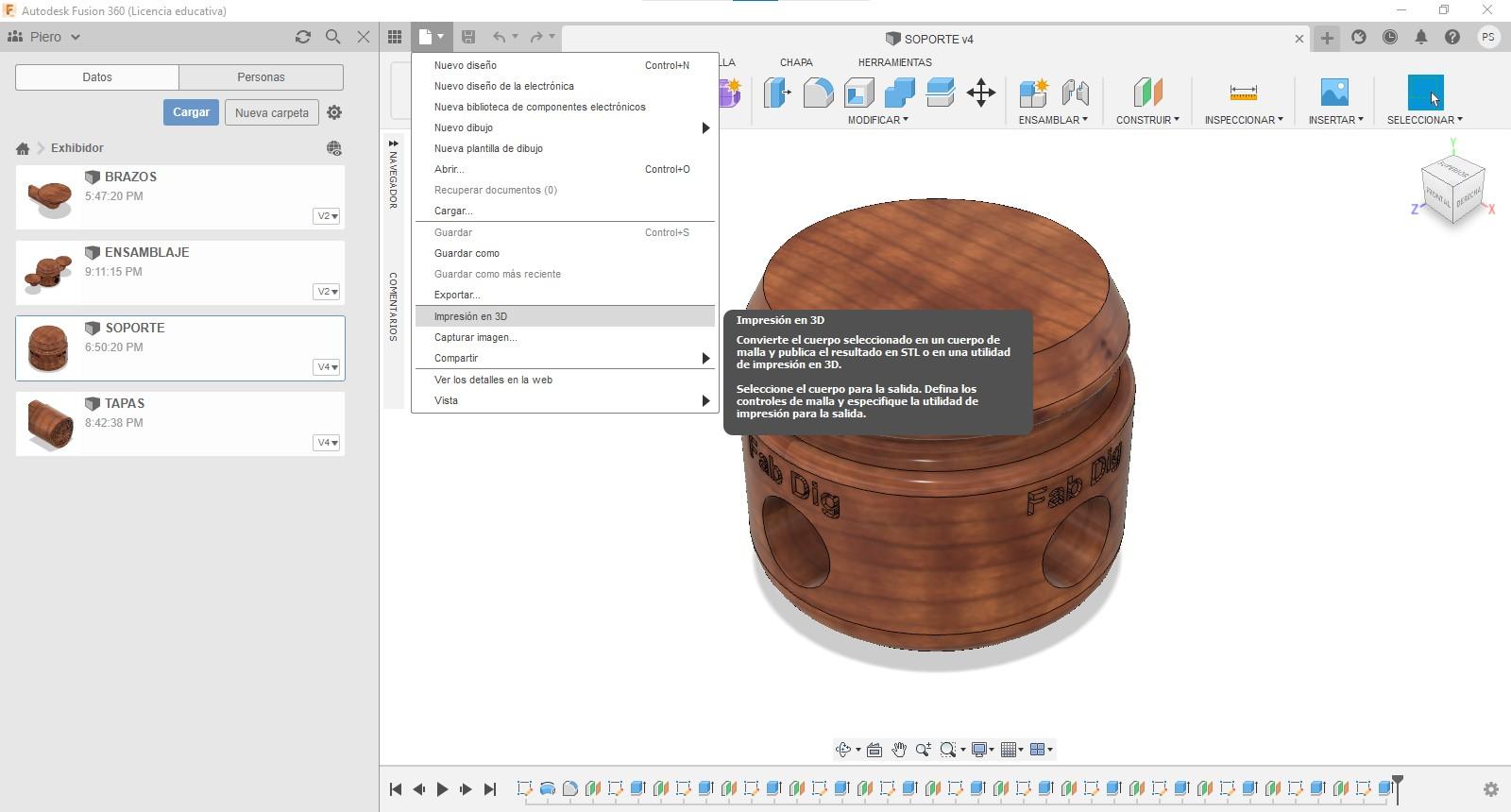Viewport: 1511px width, 812px height.
Task: Open the ENSAMBLAJE design thumbnail
Action: 48,273
